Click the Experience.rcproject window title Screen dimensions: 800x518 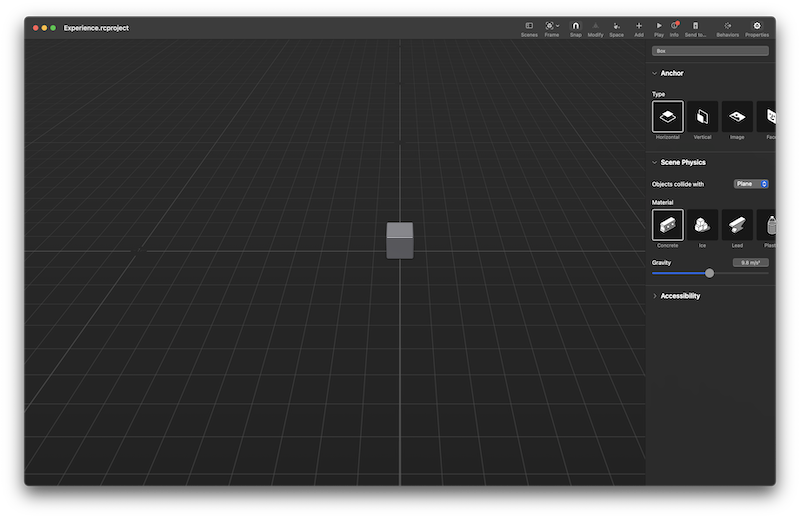pyautogui.click(x=96, y=28)
